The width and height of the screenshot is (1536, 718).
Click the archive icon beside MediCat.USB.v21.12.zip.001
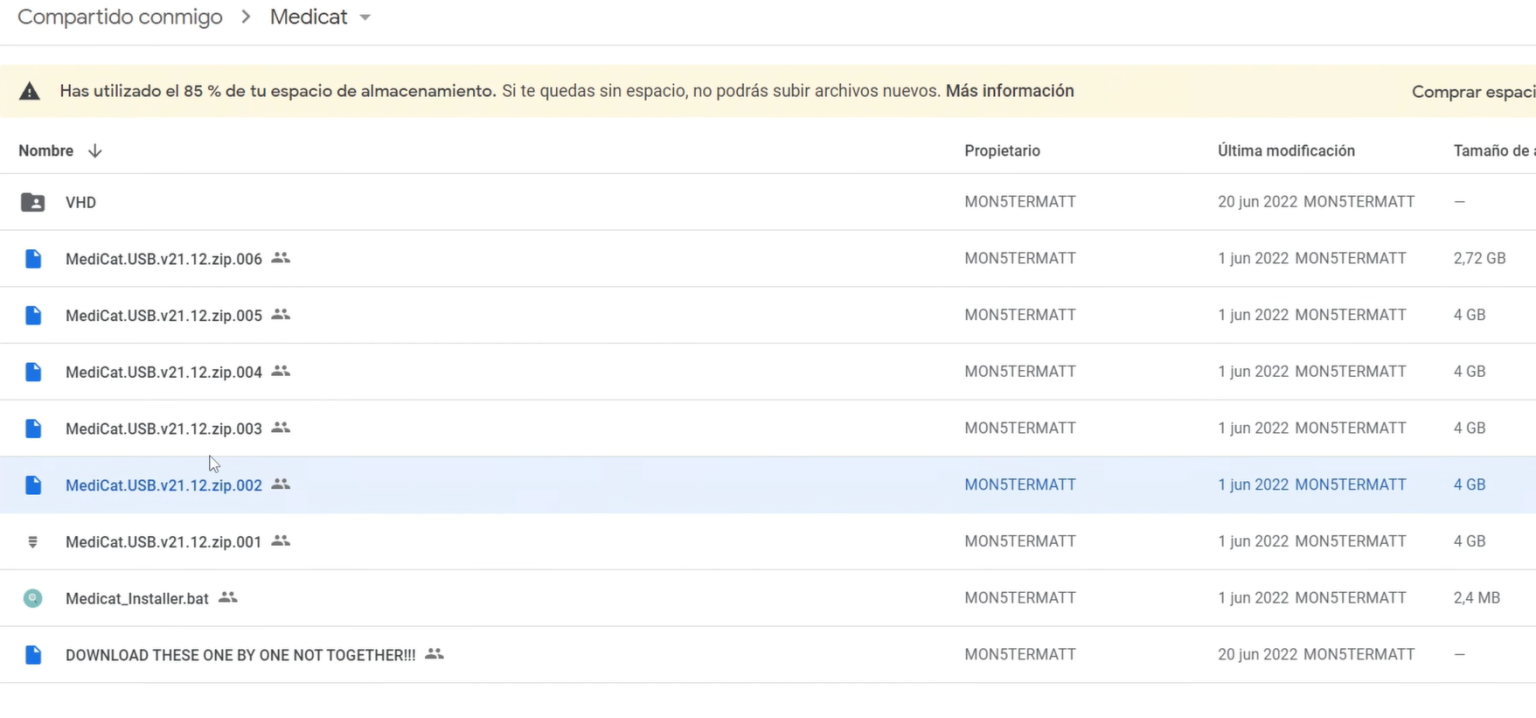(x=33, y=541)
